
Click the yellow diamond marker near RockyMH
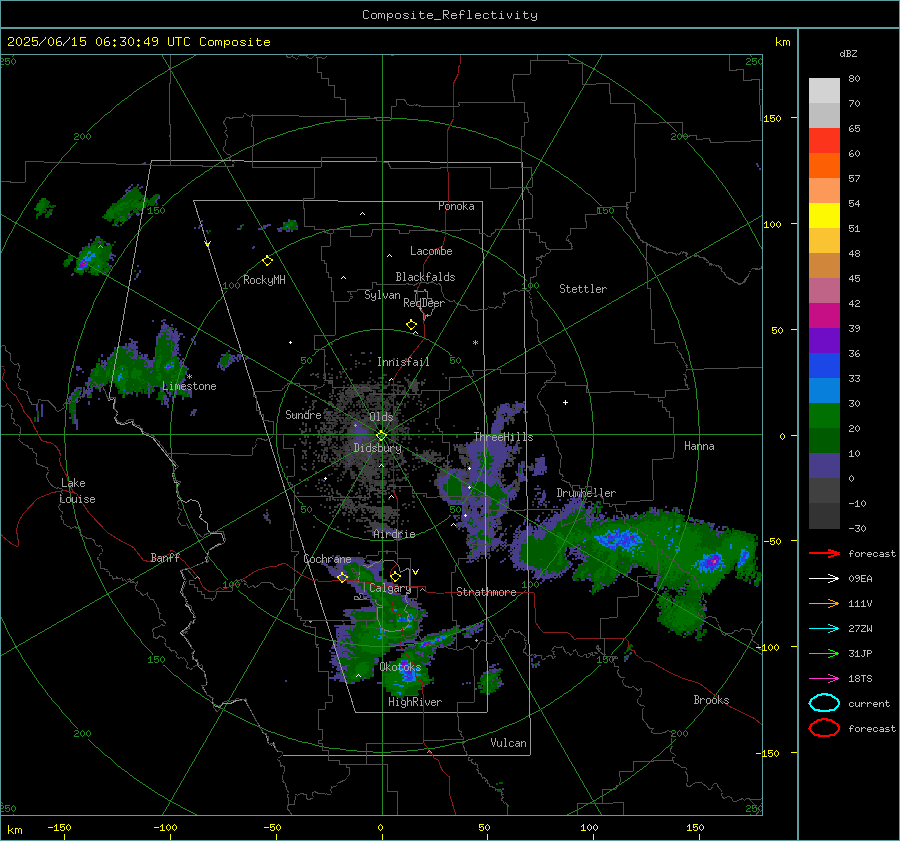point(267,261)
